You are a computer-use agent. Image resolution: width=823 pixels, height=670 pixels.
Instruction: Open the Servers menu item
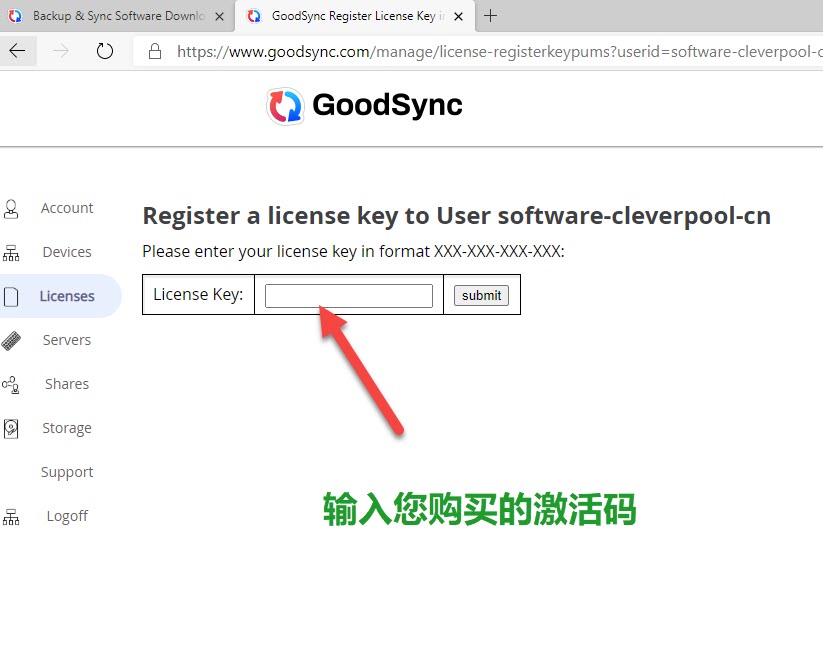(67, 341)
